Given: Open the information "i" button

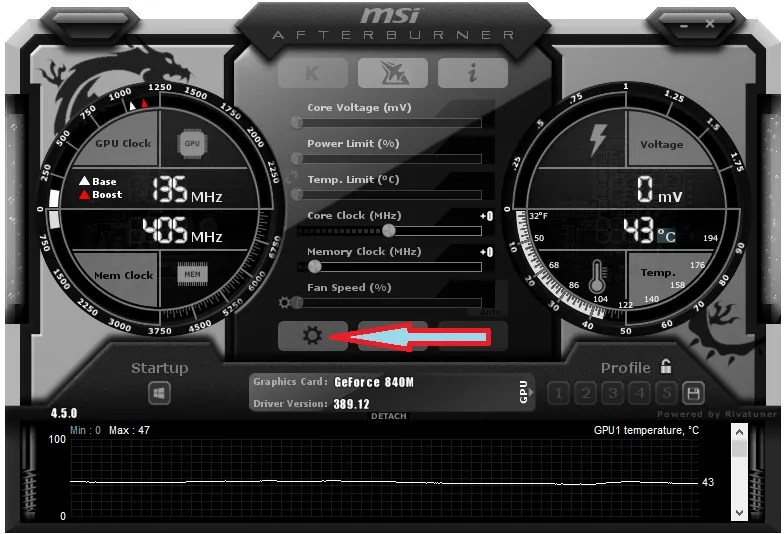Looking at the screenshot, I should tap(473, 73).
